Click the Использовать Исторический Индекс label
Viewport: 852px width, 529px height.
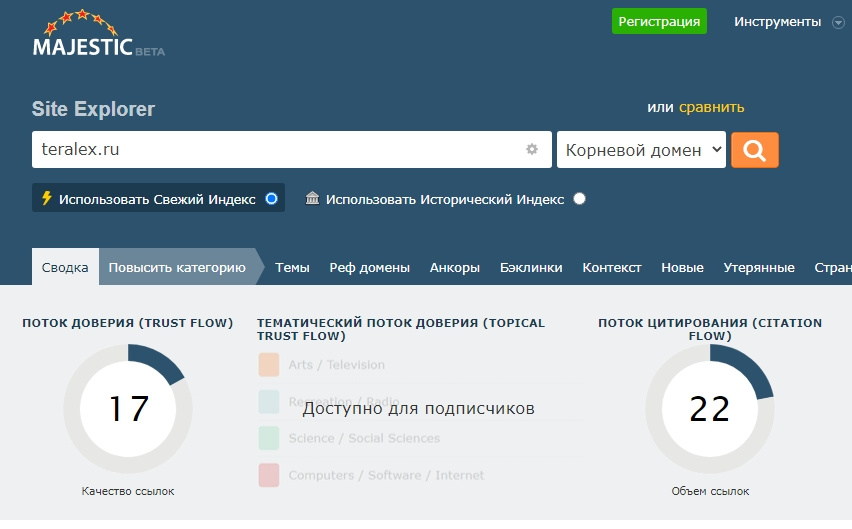(x=445, y=199)
